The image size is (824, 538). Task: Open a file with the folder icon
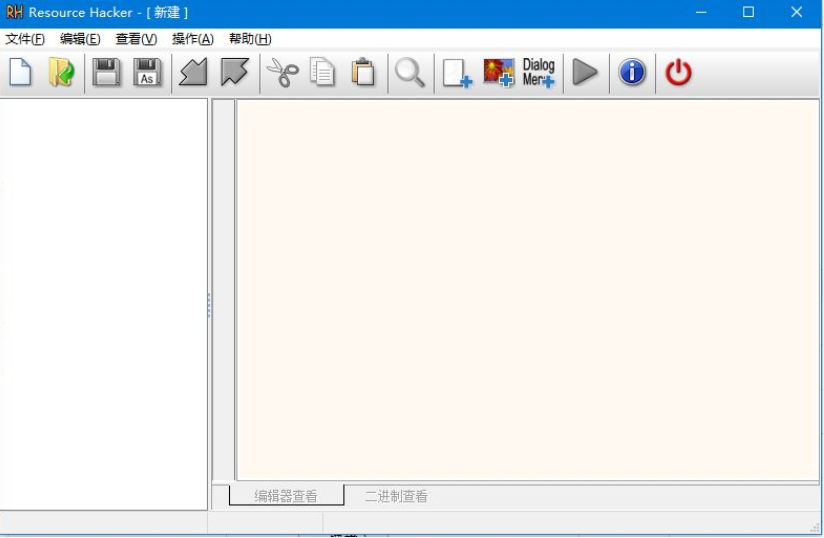point(61,73)
